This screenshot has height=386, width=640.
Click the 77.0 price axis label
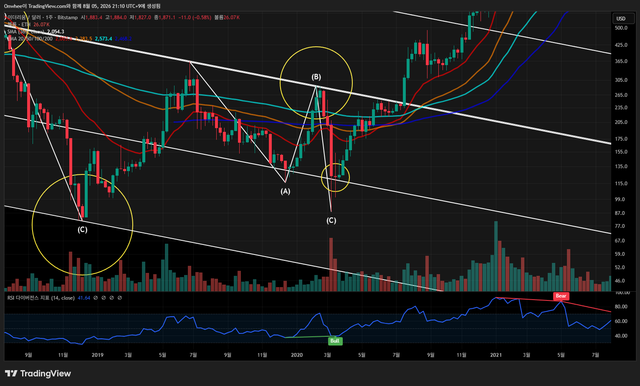620,226
